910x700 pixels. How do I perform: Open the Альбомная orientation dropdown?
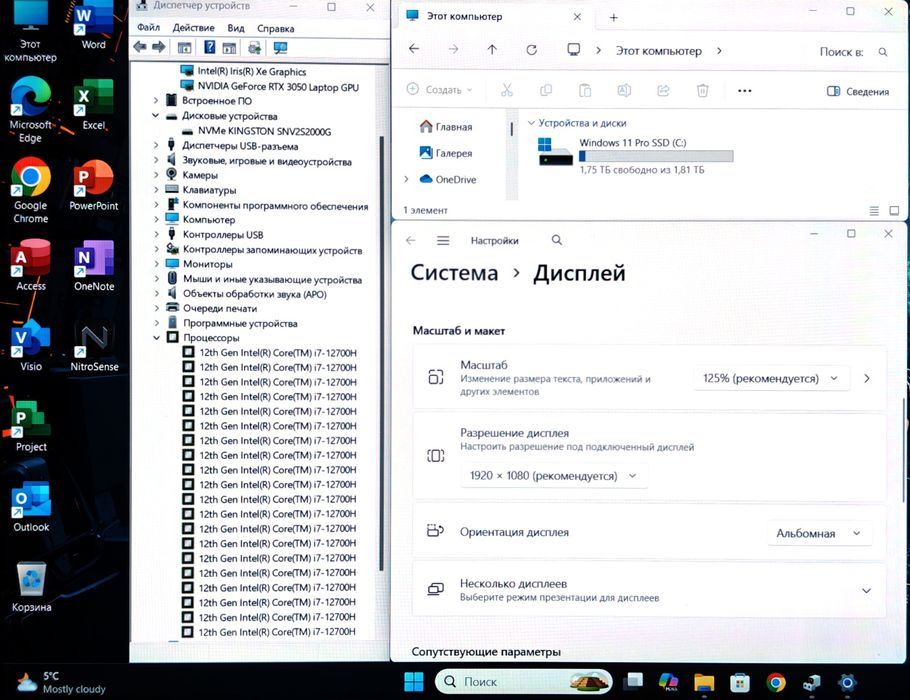point(819,533)
